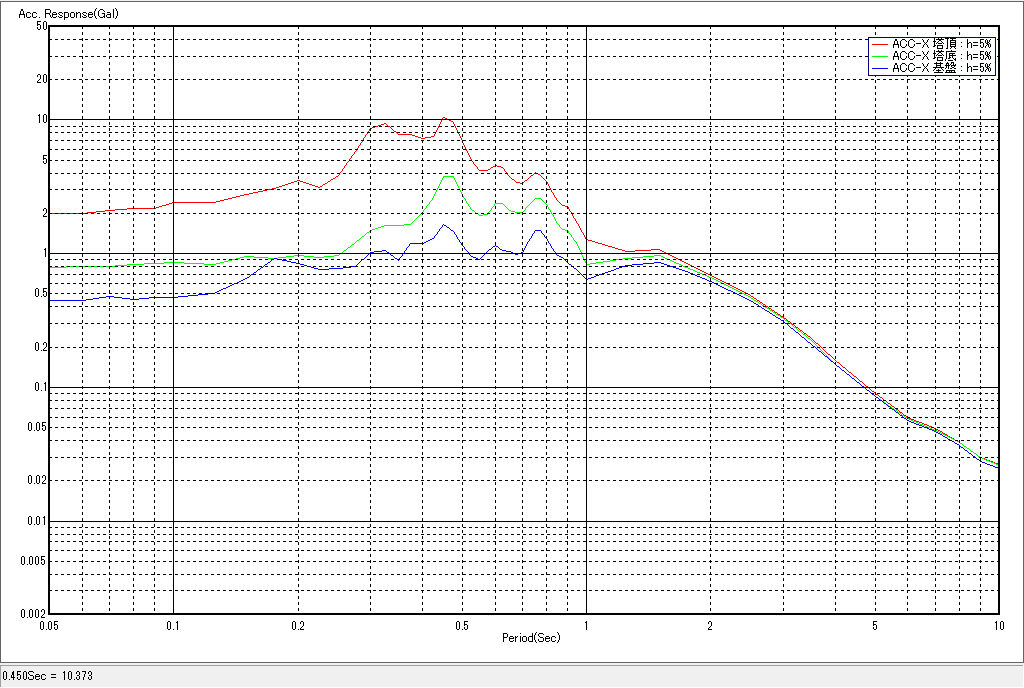
Task: Click the 0.5 tick label on the period axis
Action: click(461, 626)
